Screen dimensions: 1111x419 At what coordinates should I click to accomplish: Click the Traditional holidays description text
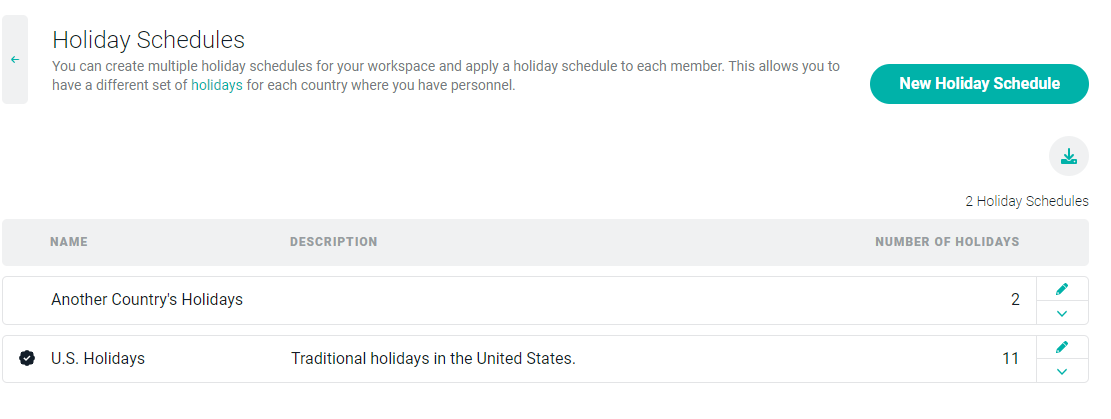coord(433,359)
